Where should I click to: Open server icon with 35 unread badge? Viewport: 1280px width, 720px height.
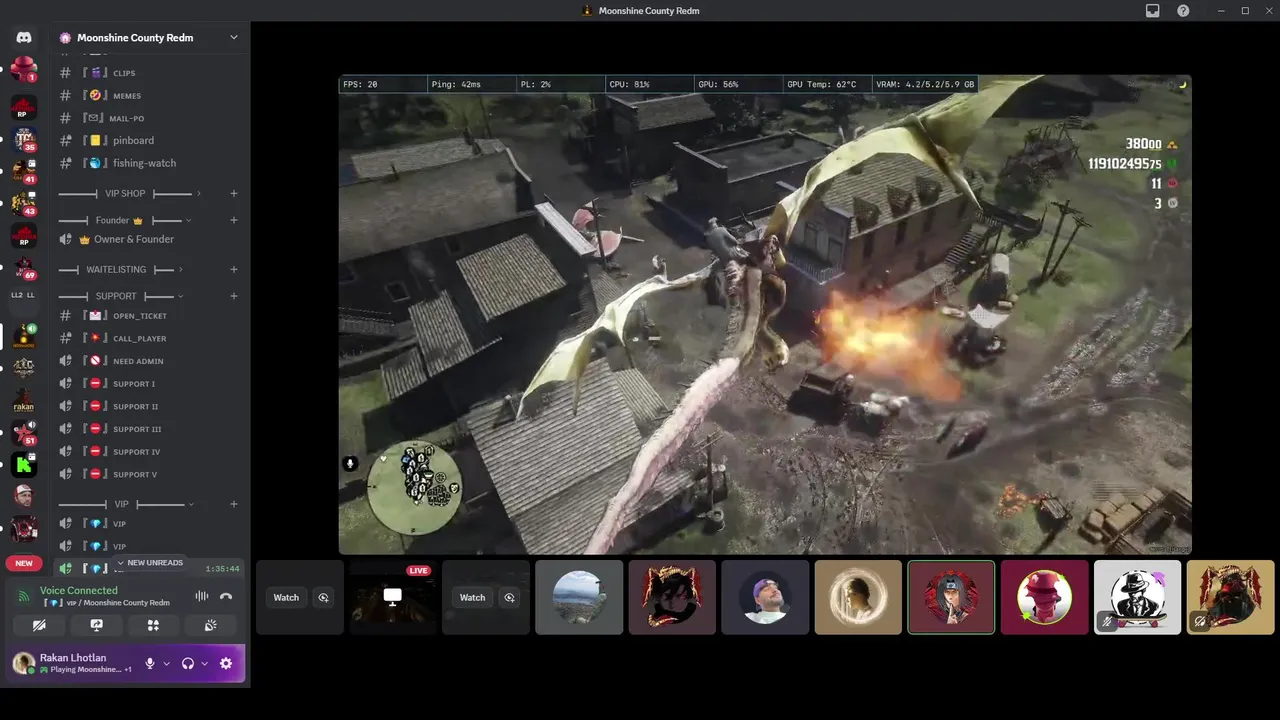tap(24, 140)
